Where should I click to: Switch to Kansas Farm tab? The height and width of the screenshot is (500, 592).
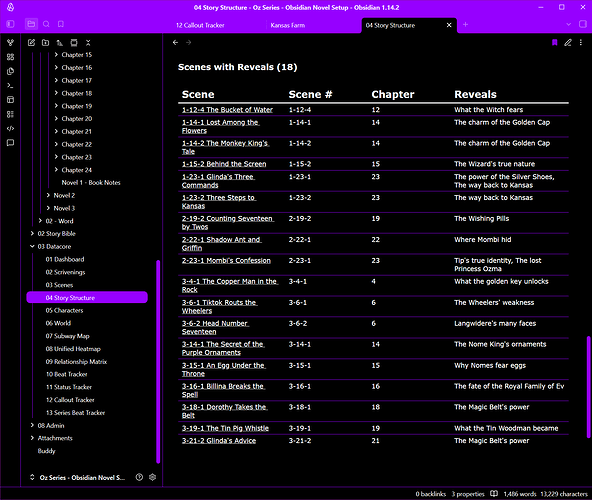click(x=288, y=25)
